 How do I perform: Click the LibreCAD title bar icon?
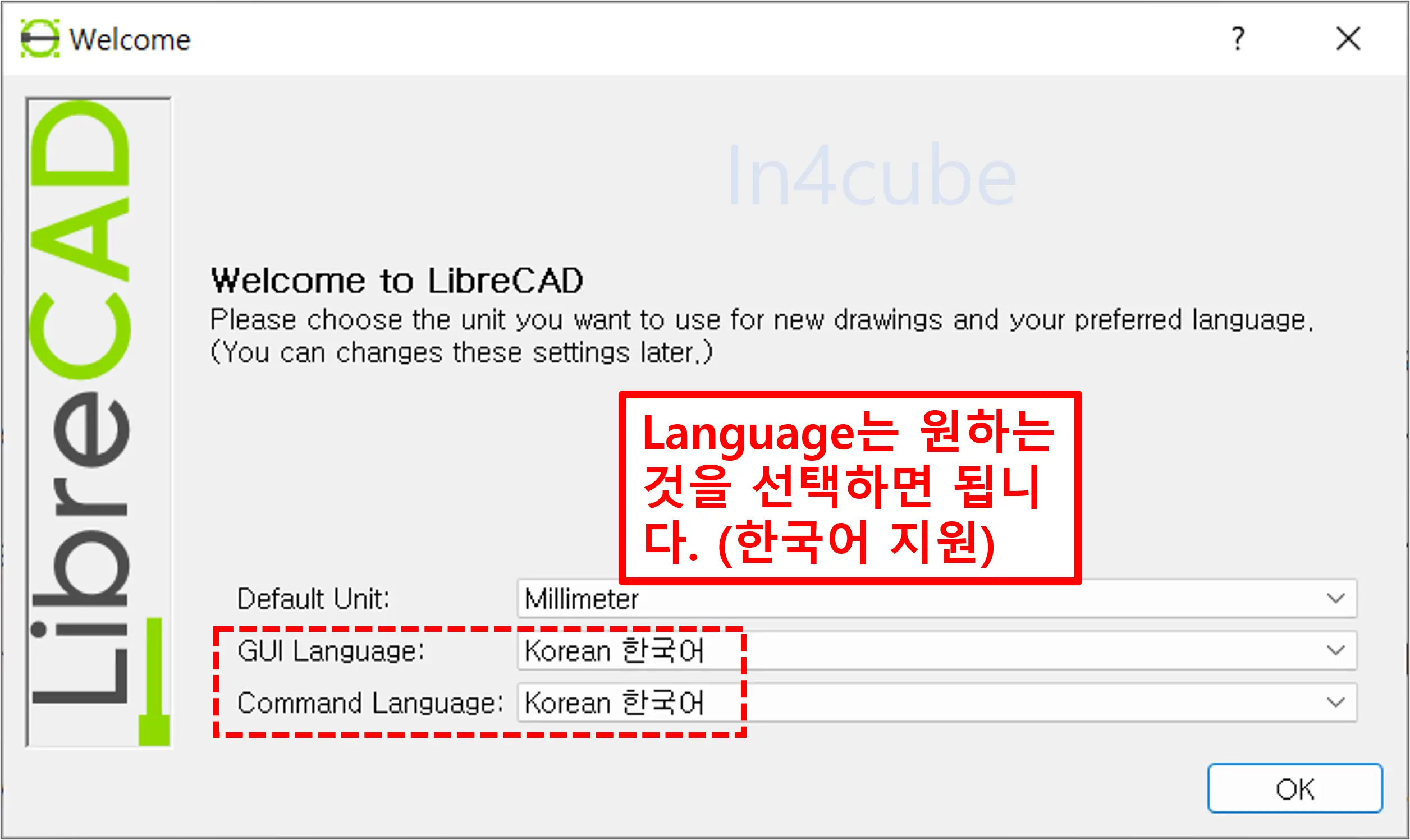coord(40,39)
